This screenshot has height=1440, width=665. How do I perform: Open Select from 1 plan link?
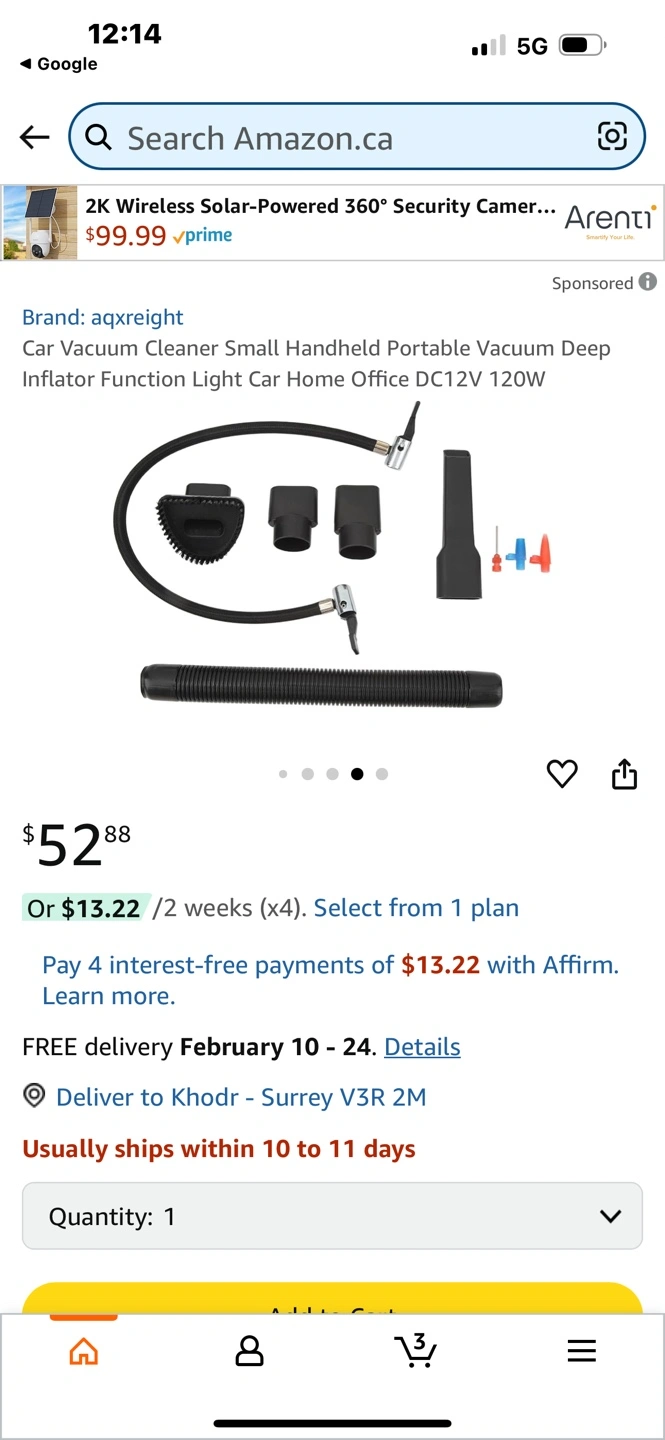pyautogui.click(x=416, y=908)
